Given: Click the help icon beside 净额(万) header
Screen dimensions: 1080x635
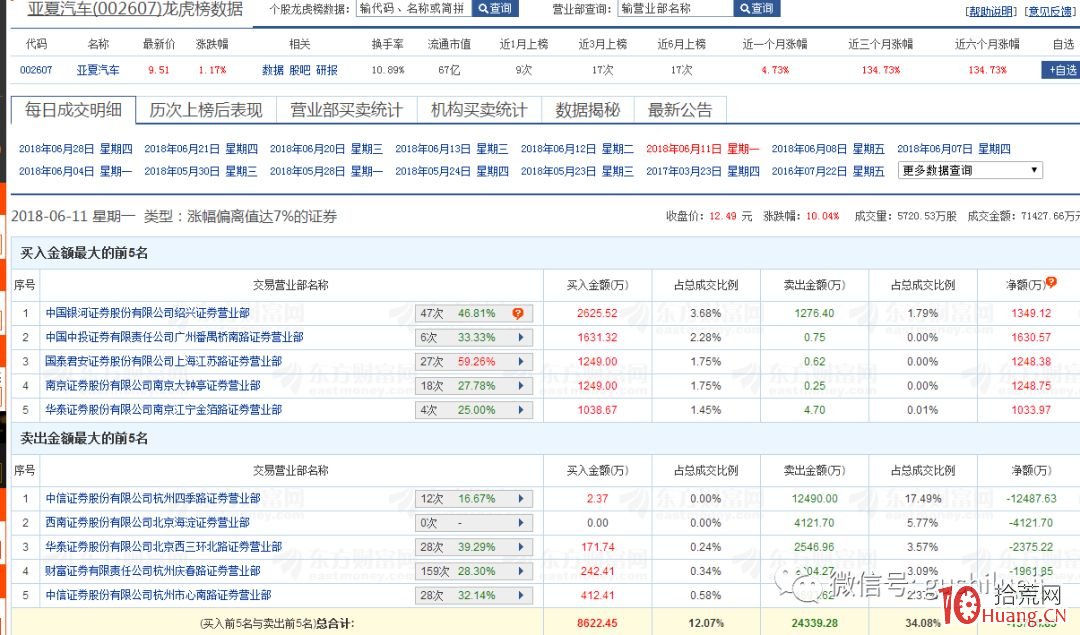Looking at the screenshot, I should click(x=1051, y=282).
